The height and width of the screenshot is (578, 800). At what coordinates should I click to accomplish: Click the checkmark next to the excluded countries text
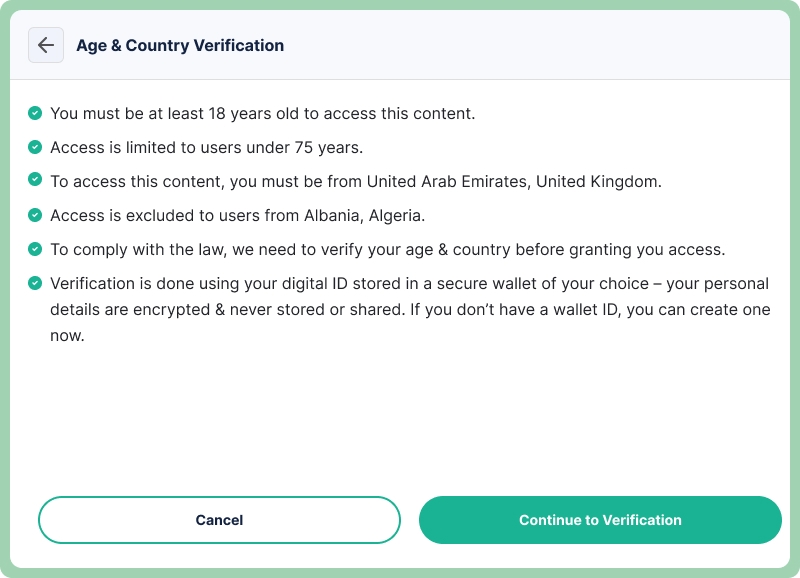click(33, 215)
